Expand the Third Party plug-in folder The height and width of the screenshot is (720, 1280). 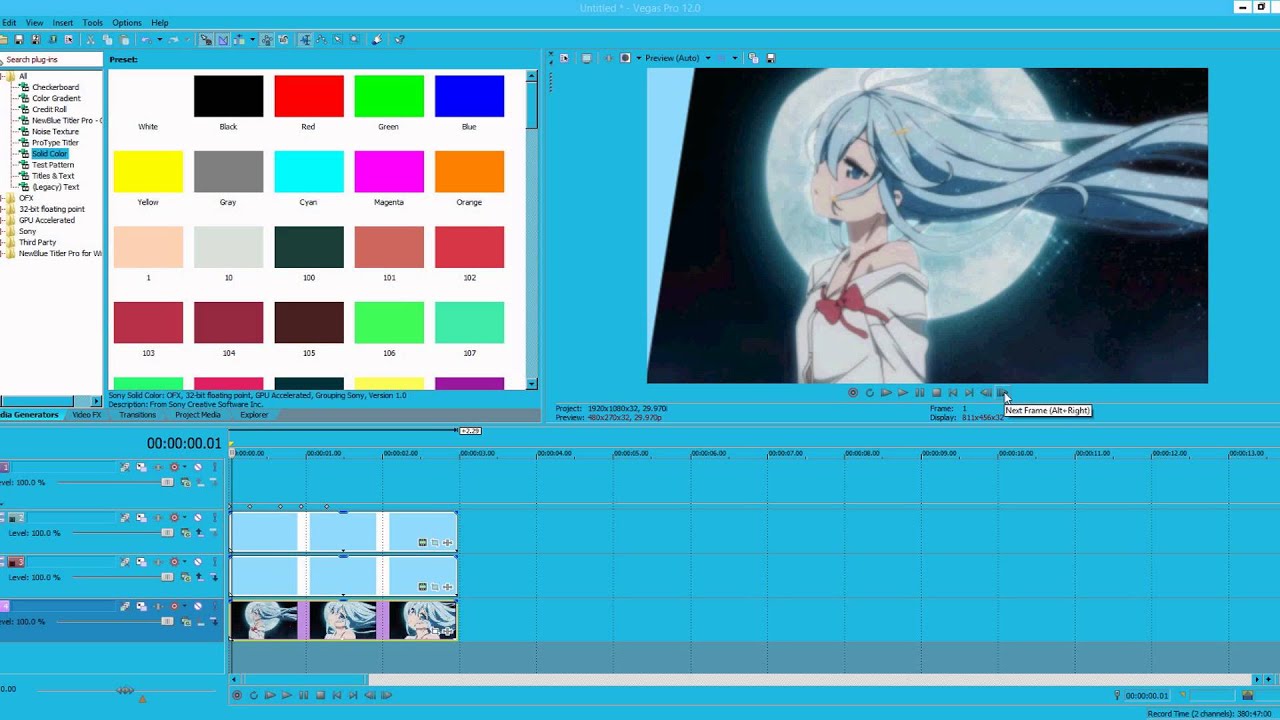pos(3,242)
